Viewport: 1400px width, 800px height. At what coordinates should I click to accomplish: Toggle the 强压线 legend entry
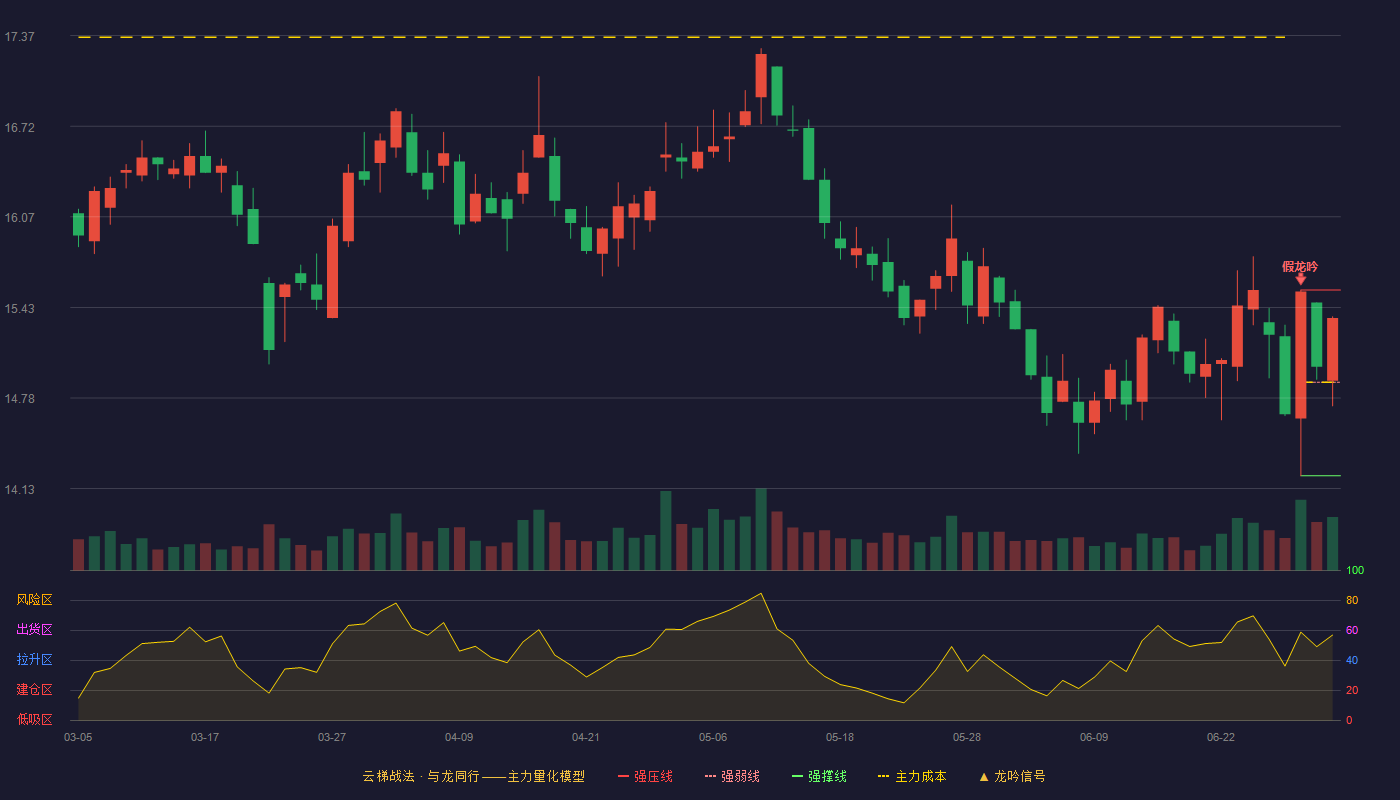[645, 776]
